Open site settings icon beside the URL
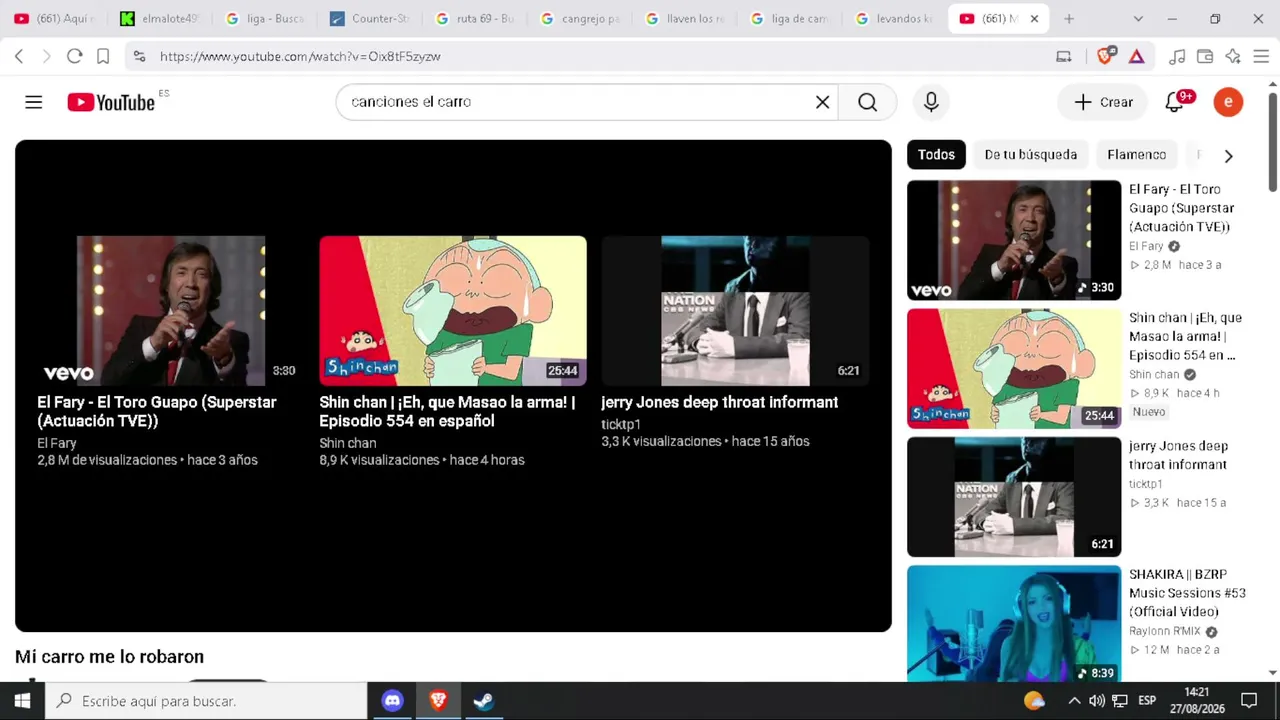The height and width of the screenshot is (720, 1280). [x=139, y=56]
